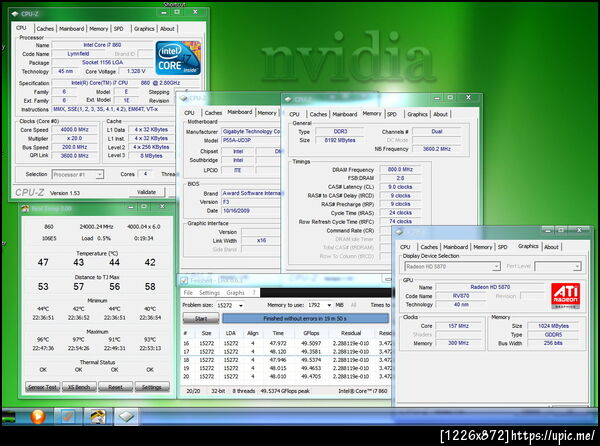
Task: Click the Core Voltage value 1.328 V
Action: tap(136, 71)
